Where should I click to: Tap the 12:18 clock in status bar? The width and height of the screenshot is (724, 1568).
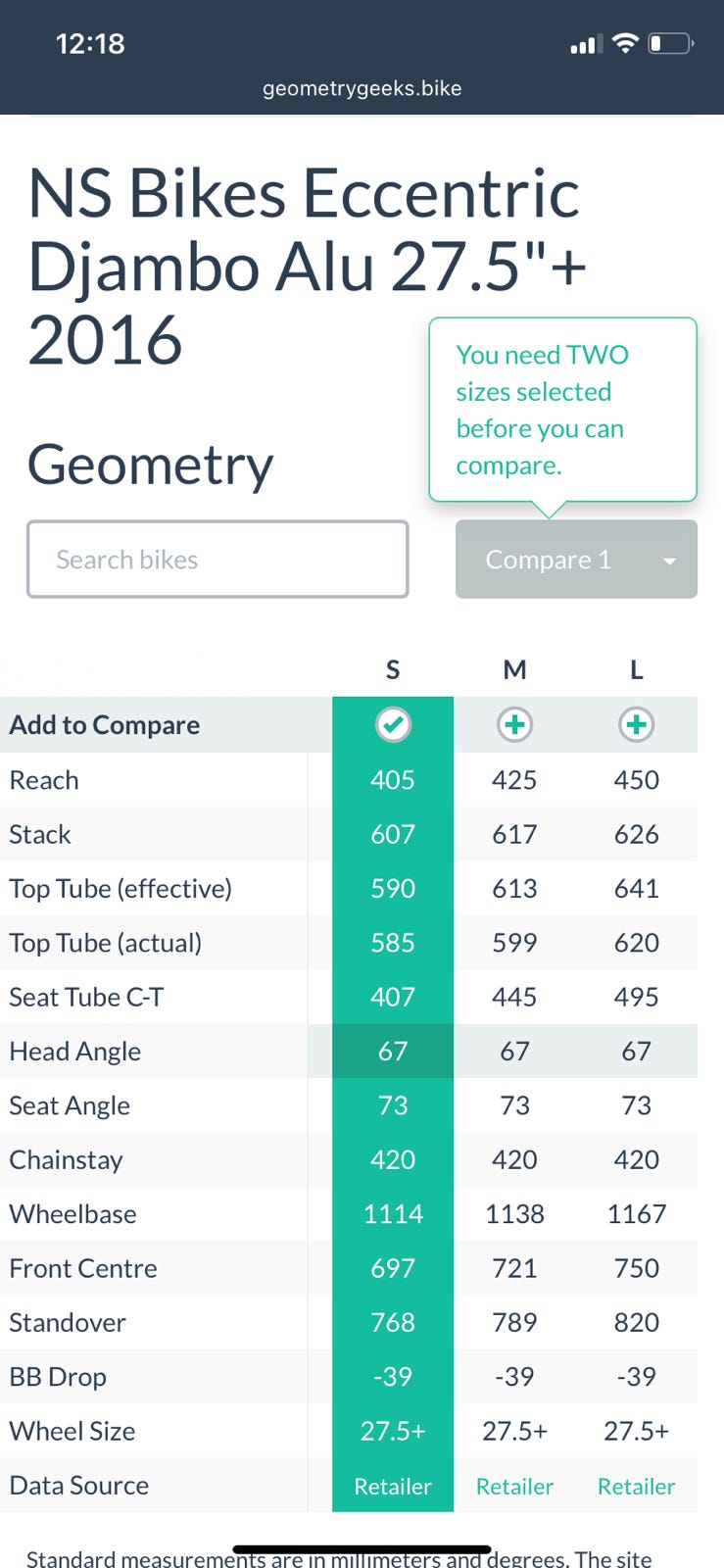pyautogui.click(x=90, y=44)
